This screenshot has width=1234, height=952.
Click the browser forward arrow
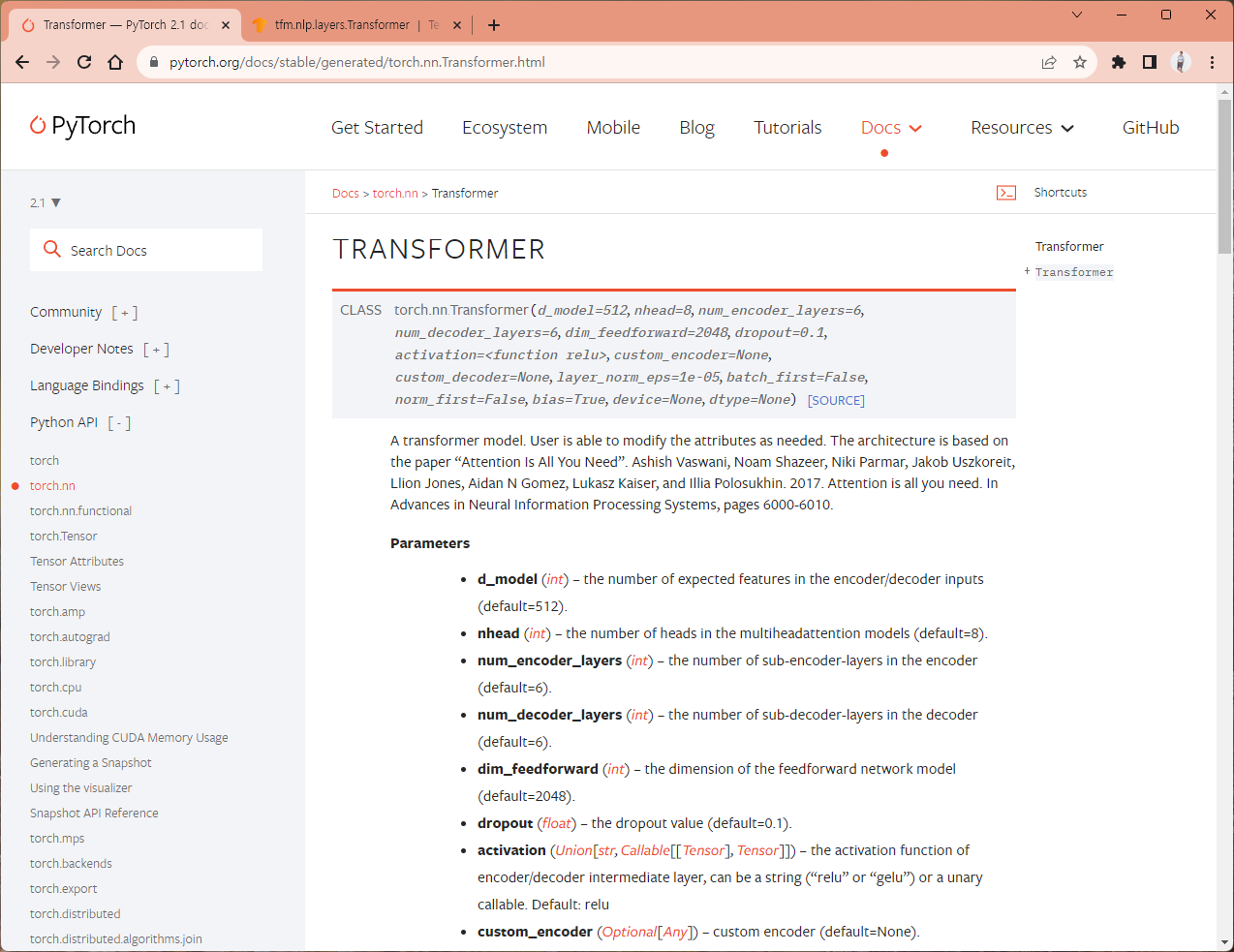[x=53, y=62]
